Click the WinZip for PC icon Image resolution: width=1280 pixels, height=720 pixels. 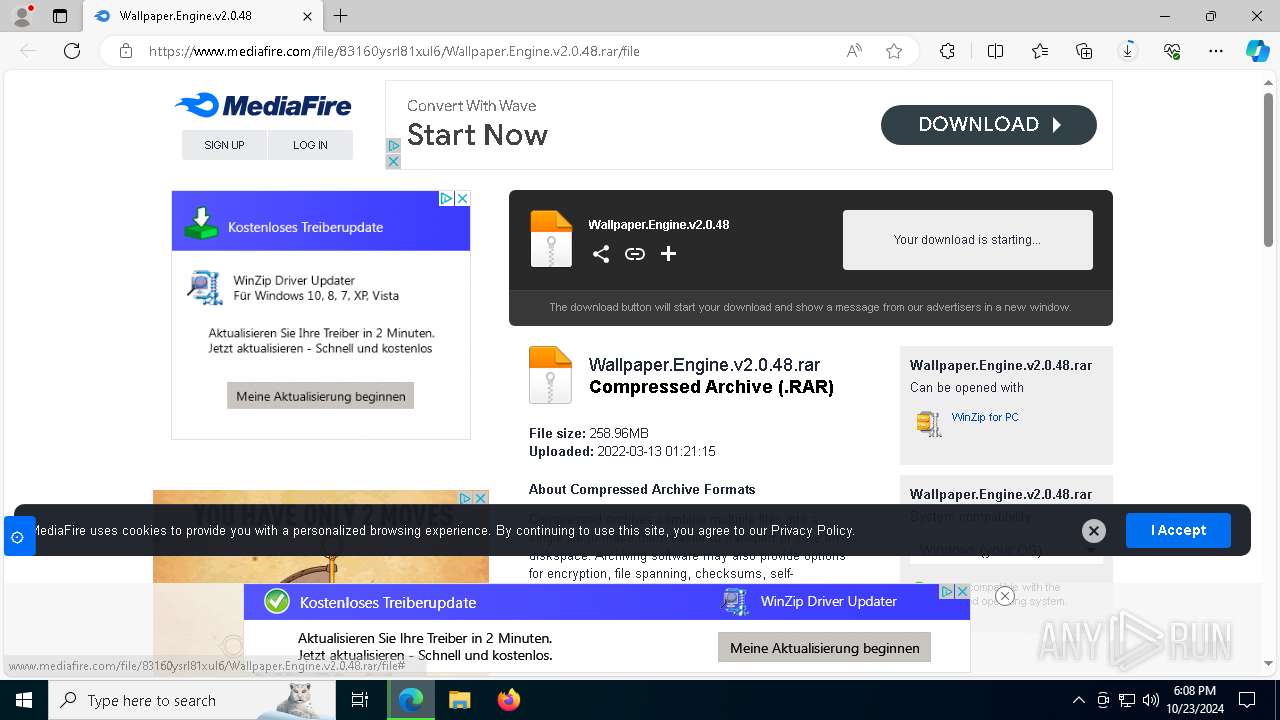[x=929, y=423]
